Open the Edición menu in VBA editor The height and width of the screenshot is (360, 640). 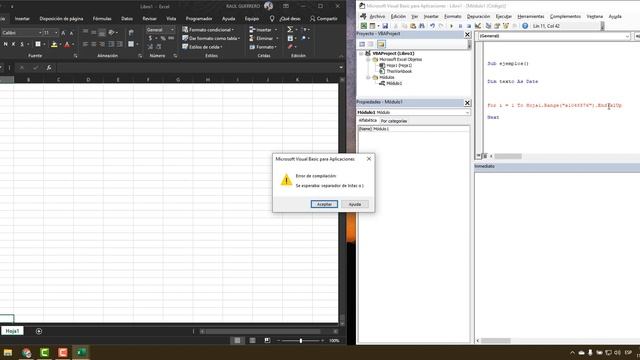click(x=398, y=16)
